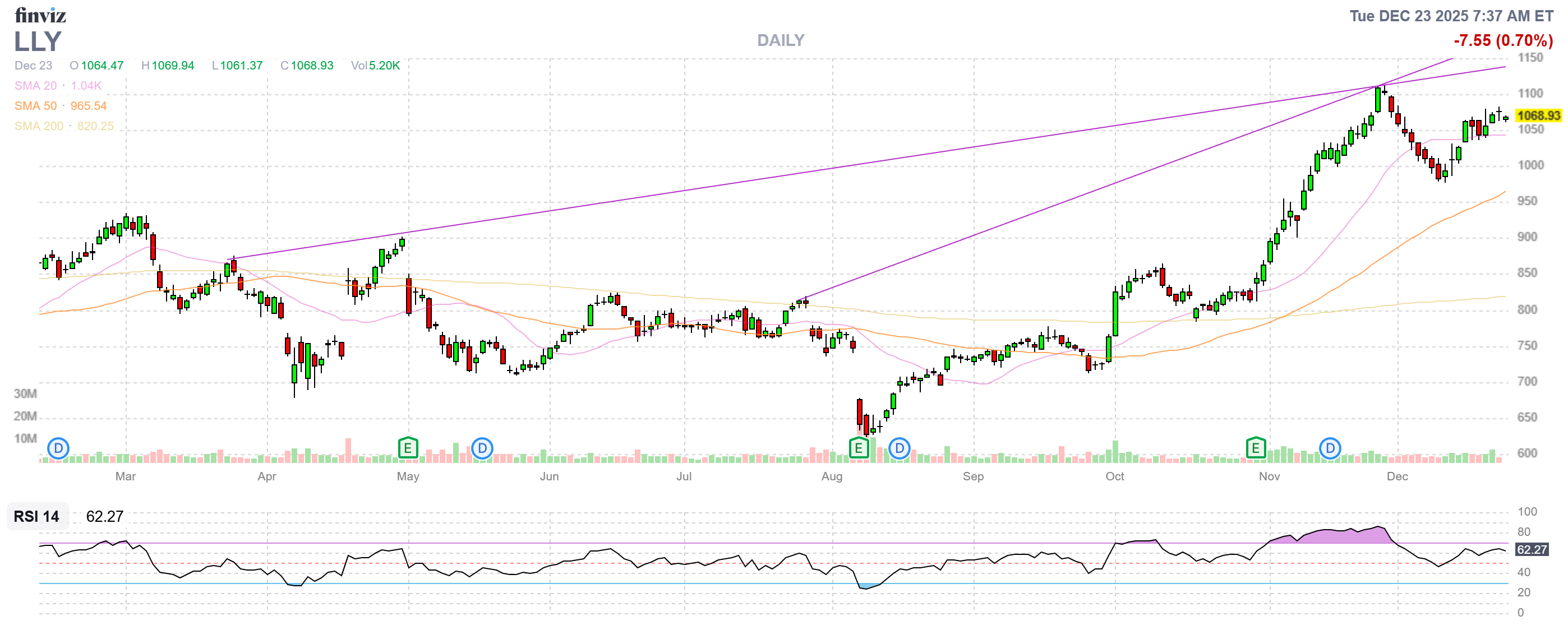Click the dividend D marker before March
1568x630 pixels.
(58, 449)
